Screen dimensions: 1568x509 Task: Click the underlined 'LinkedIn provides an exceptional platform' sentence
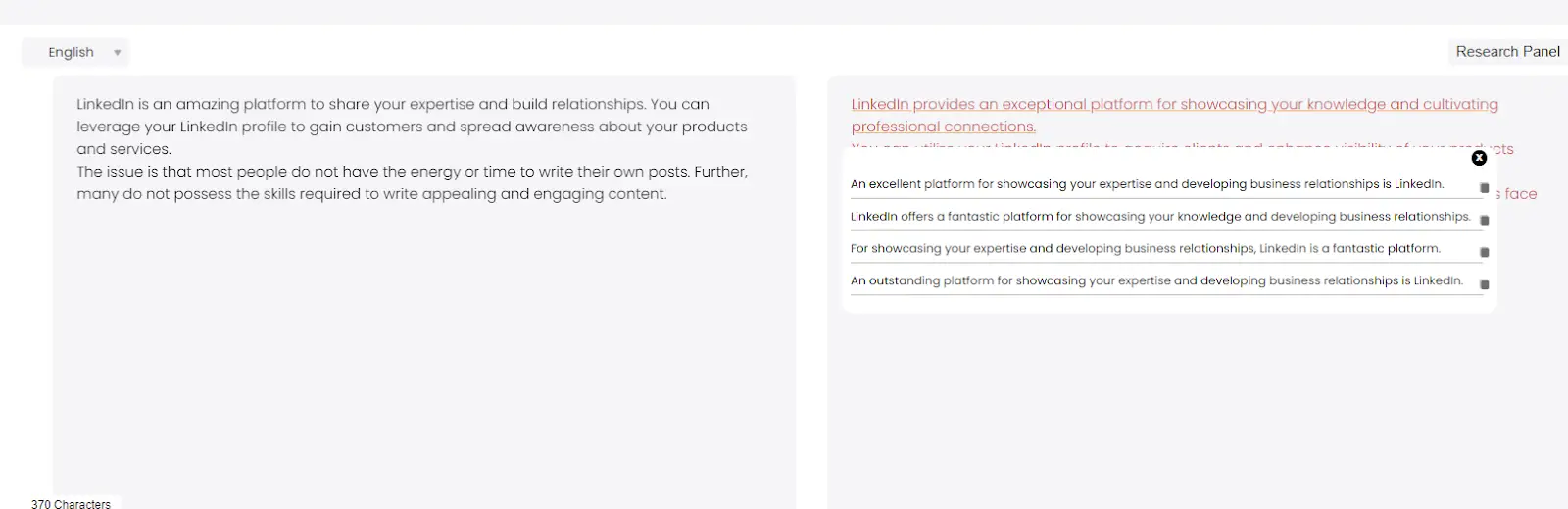(x=1174, y=115)
